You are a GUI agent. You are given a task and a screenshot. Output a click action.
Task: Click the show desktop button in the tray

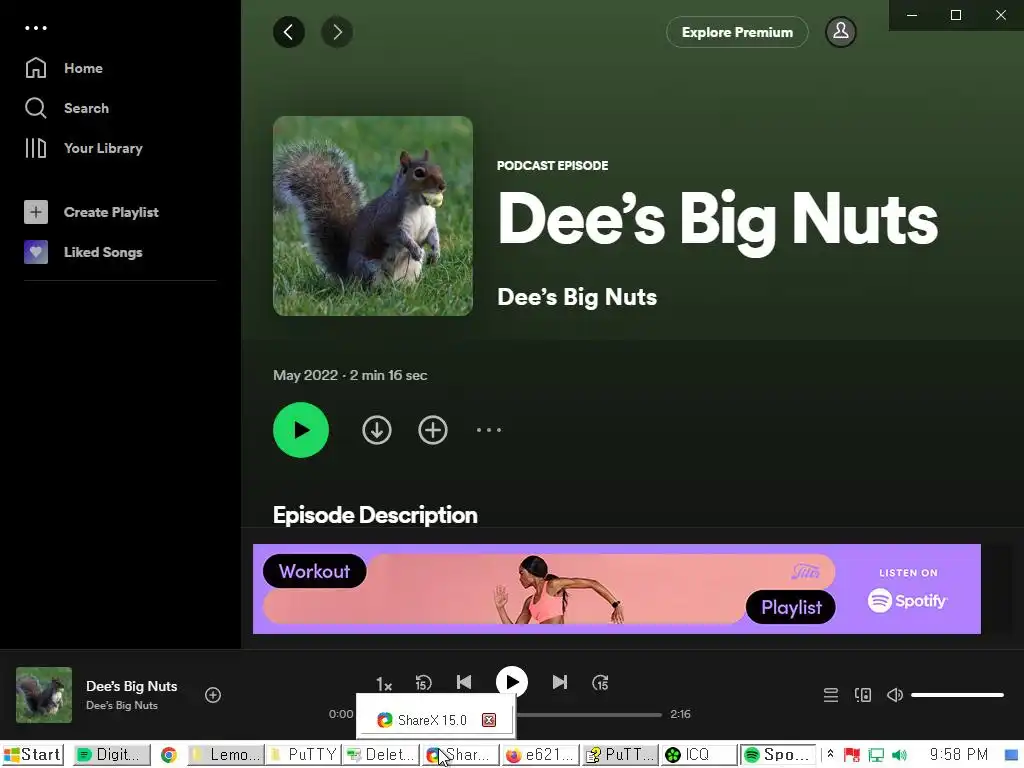coord(1012,756)
